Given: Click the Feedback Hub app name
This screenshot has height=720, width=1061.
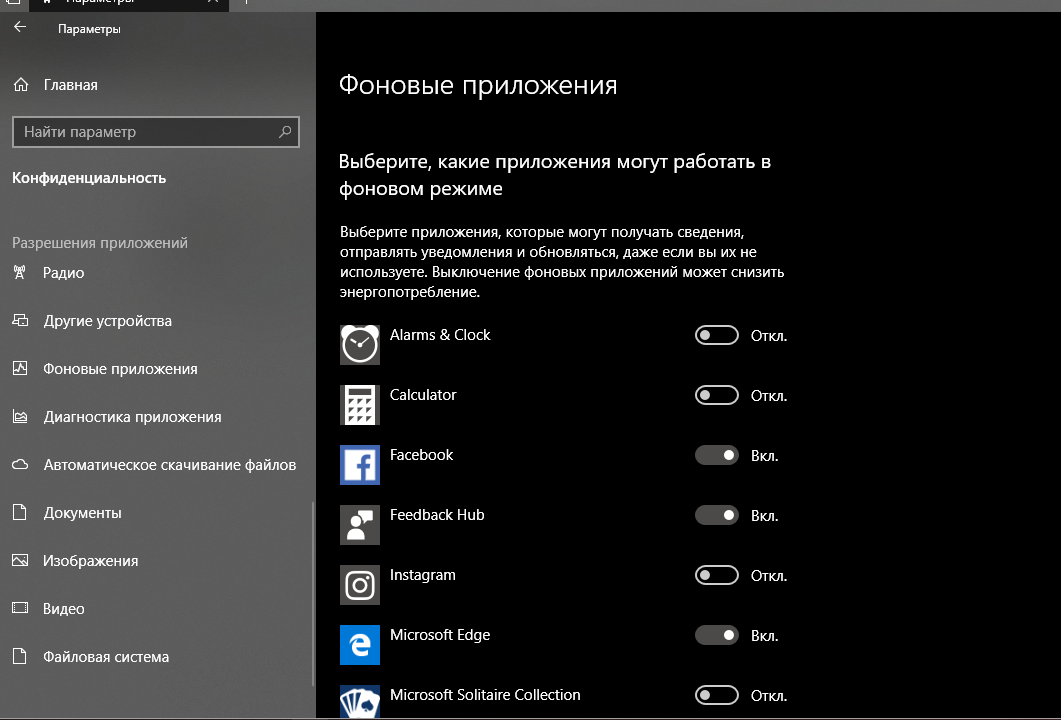Looking at the screenshot, I should 437,515.
